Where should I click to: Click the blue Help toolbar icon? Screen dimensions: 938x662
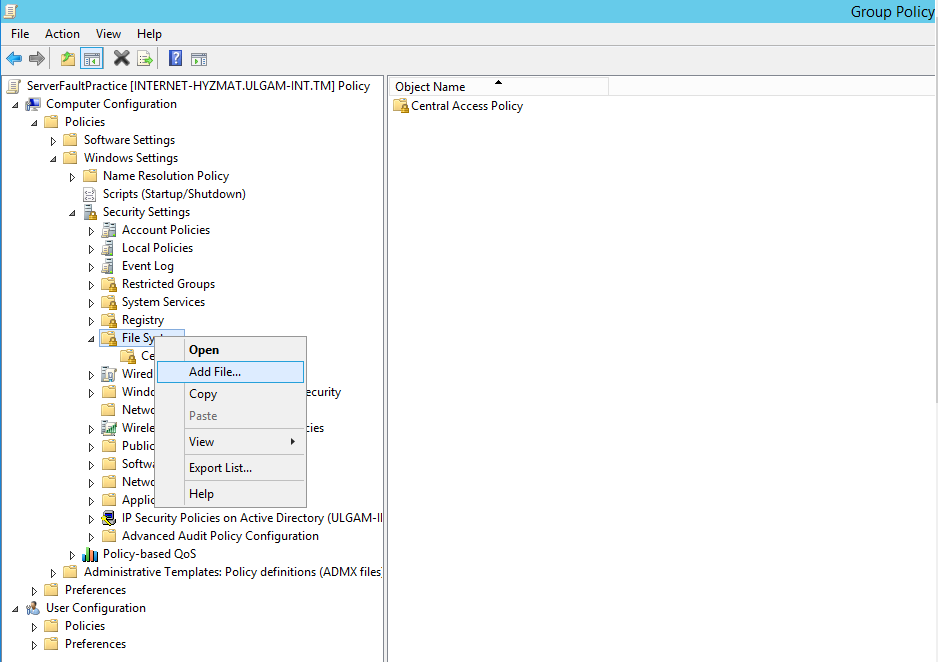click(x=175, y=59)
